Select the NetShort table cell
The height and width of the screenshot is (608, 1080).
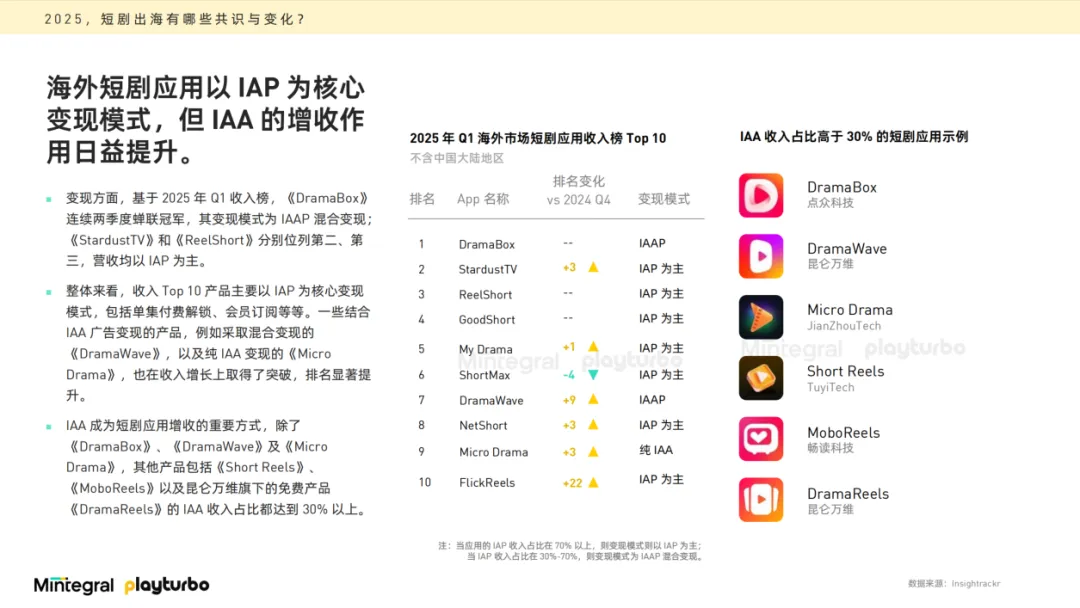pos(483,426)
